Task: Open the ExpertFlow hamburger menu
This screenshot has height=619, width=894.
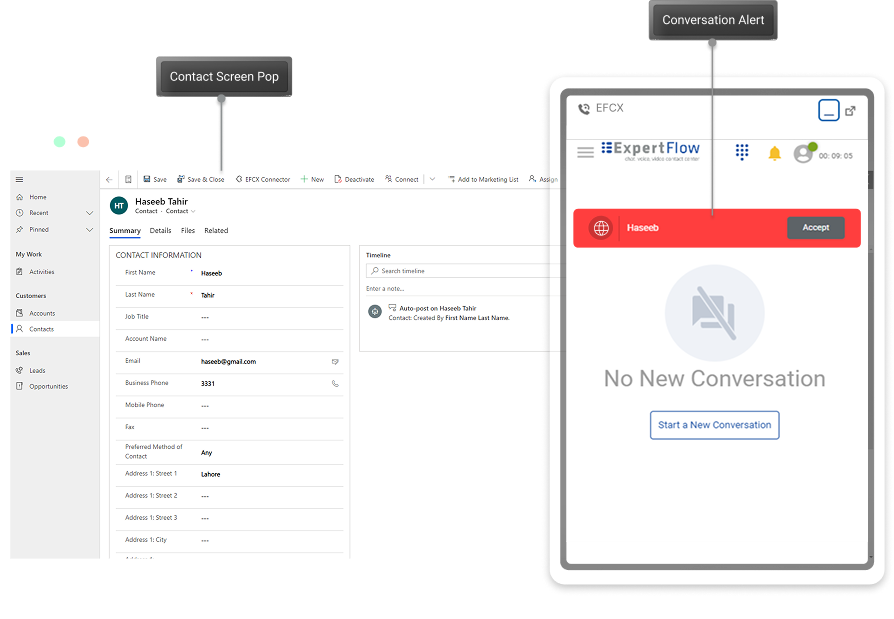Action: pos(586,153)
